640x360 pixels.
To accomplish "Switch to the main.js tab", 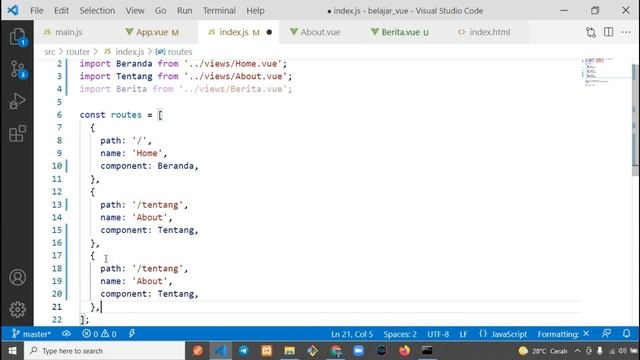I will 69,32.
